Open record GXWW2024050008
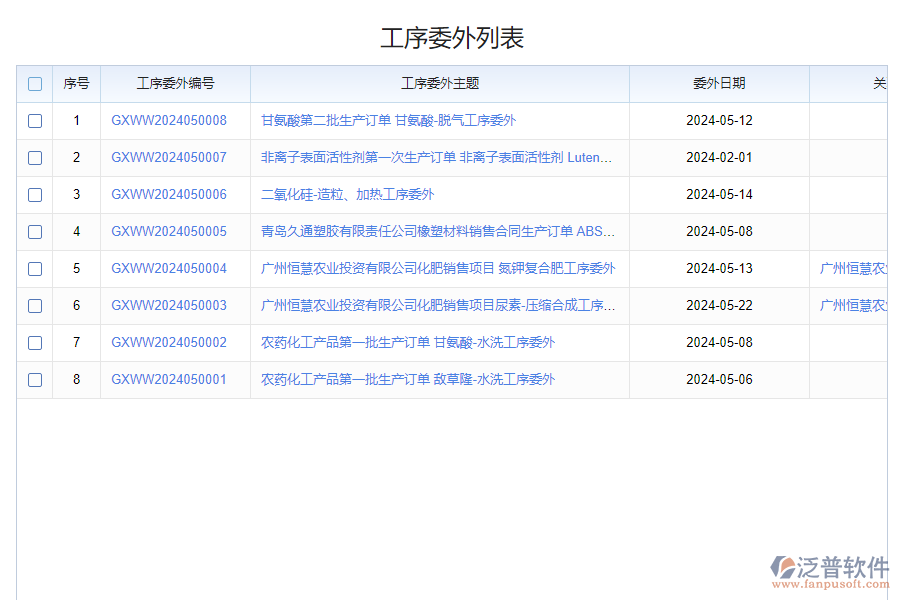The image size is (900, 600). pos(169,121)
